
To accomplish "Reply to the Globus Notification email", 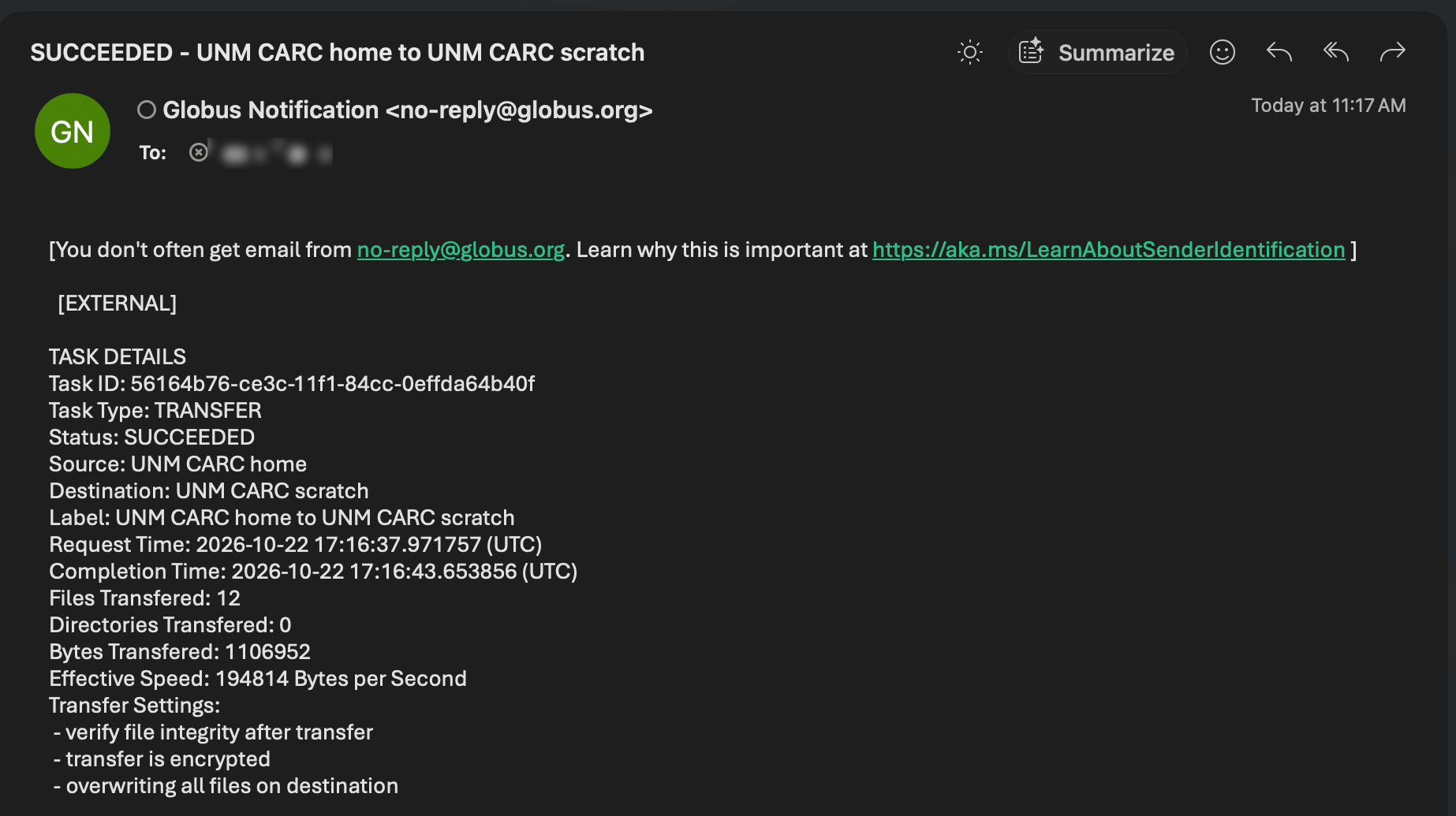I will click(1279, 53).
